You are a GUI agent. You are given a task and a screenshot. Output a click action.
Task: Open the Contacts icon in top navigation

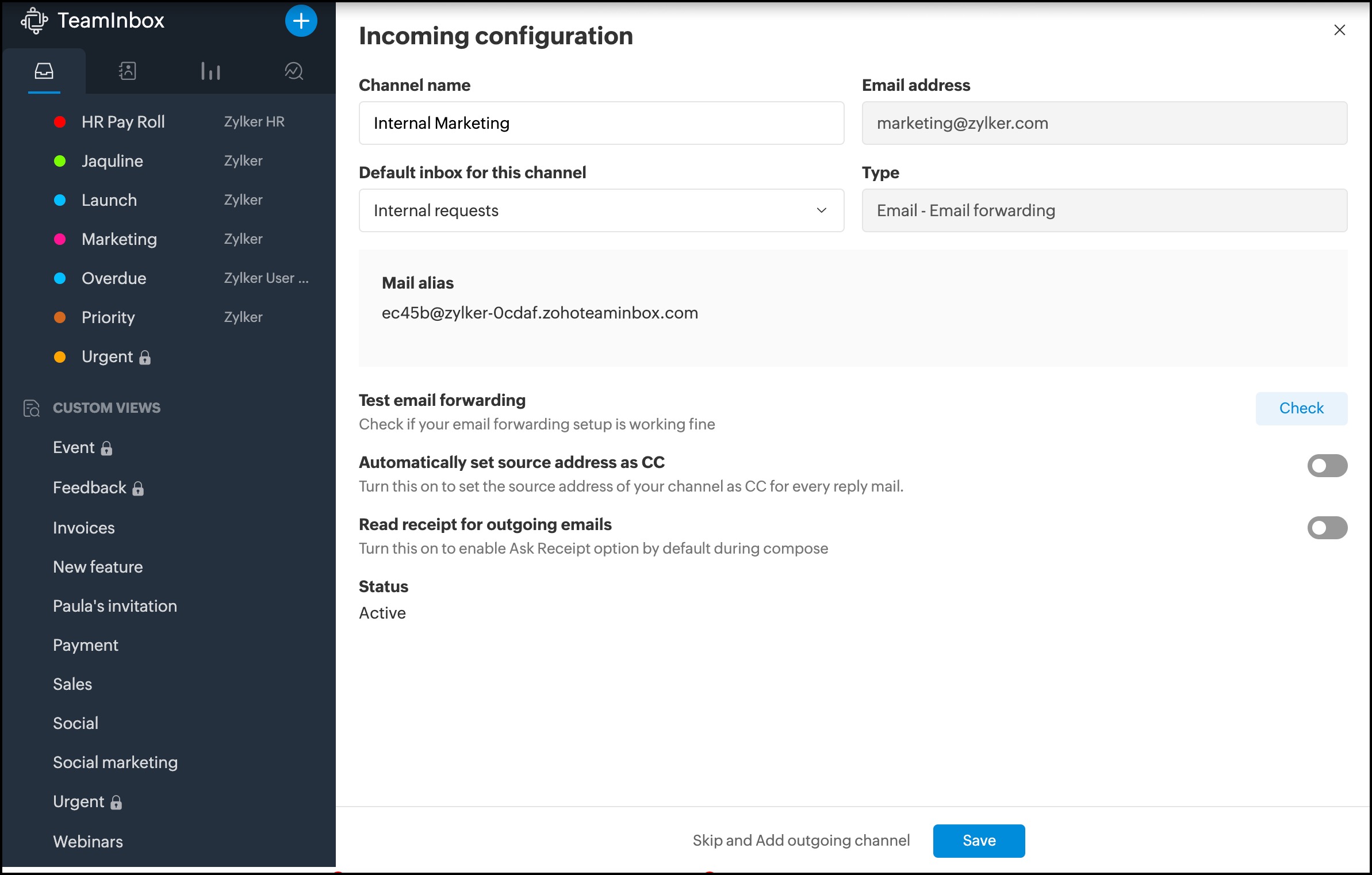(127, 70)
